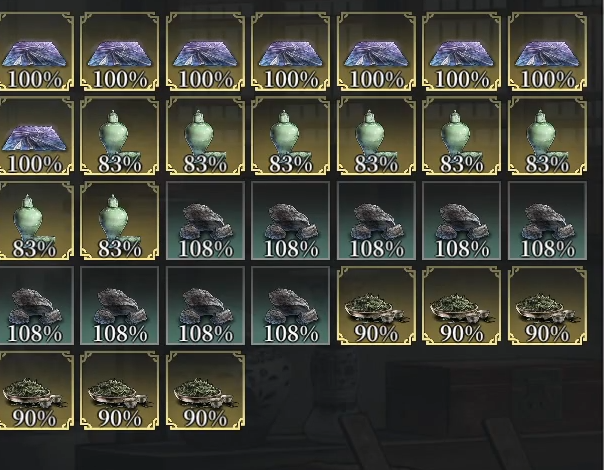Image resolution: width=604 pixels, height=470 pixels.
Task: Click the rightmost purple cloth in the top row
Action: point(547,51)
